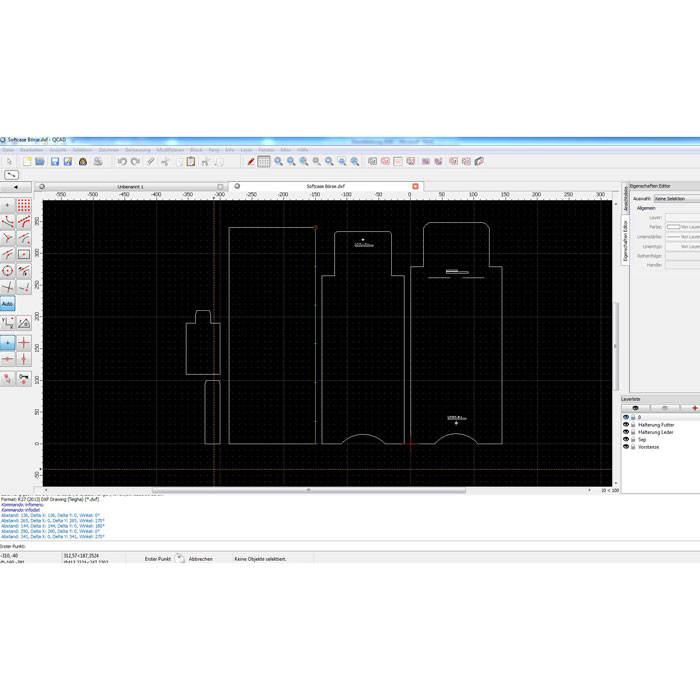Select the snap to grid tool
The width and height of the screenshot is (700, 700).
[x=24, y=205]
